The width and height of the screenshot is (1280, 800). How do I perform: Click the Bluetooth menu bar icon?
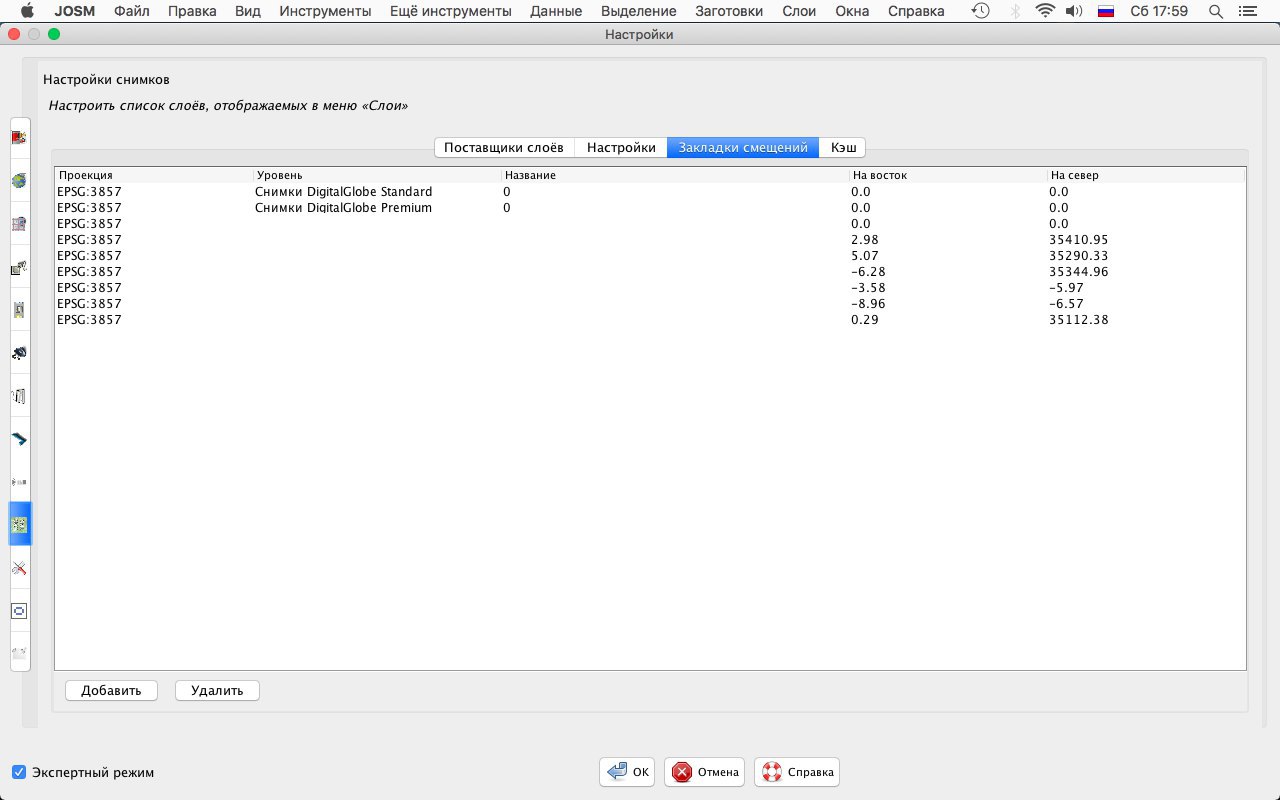1015,11
